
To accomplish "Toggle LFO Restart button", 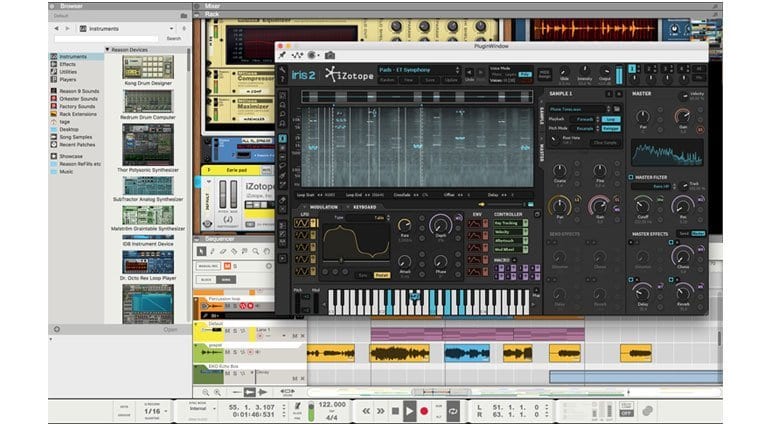I will click(x=382, y=275).
